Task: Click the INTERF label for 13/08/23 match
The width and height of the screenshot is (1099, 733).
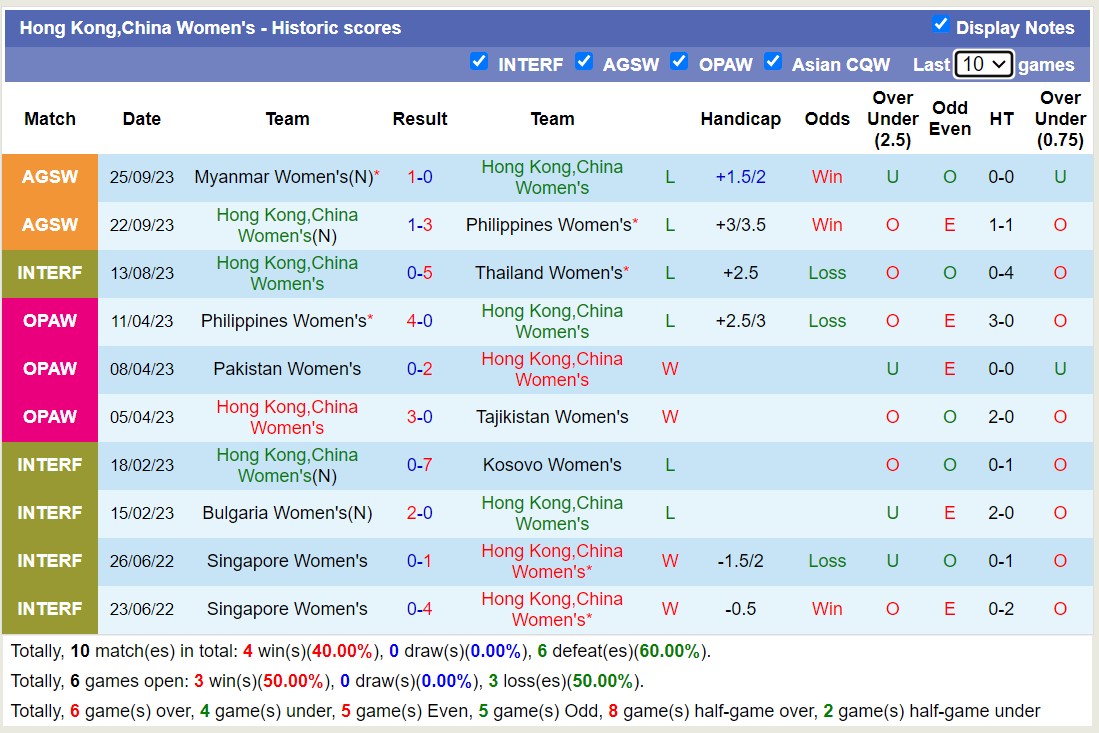Action: (x=50, y=273)
